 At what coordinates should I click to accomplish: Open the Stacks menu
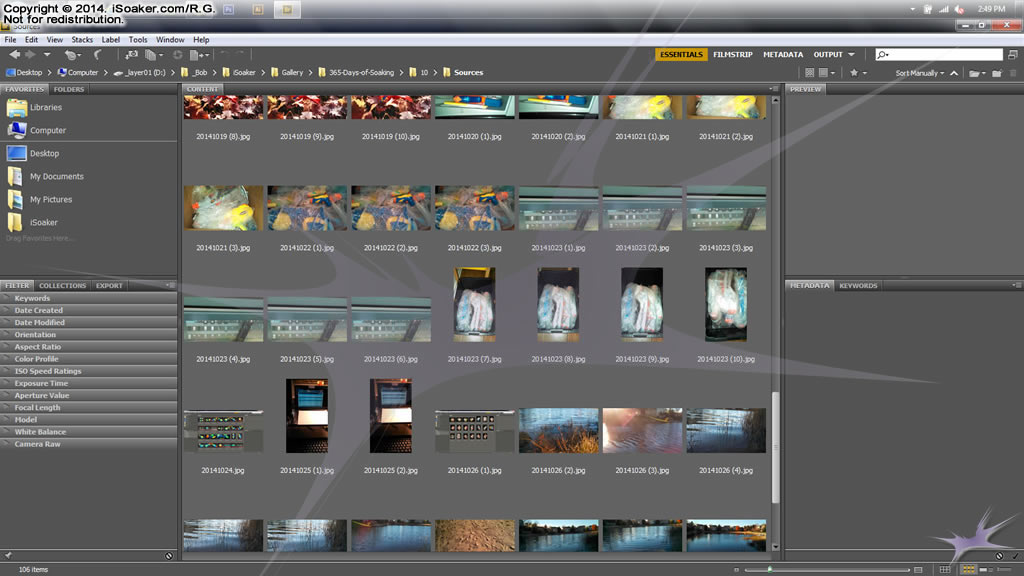[x=82, y=40]
